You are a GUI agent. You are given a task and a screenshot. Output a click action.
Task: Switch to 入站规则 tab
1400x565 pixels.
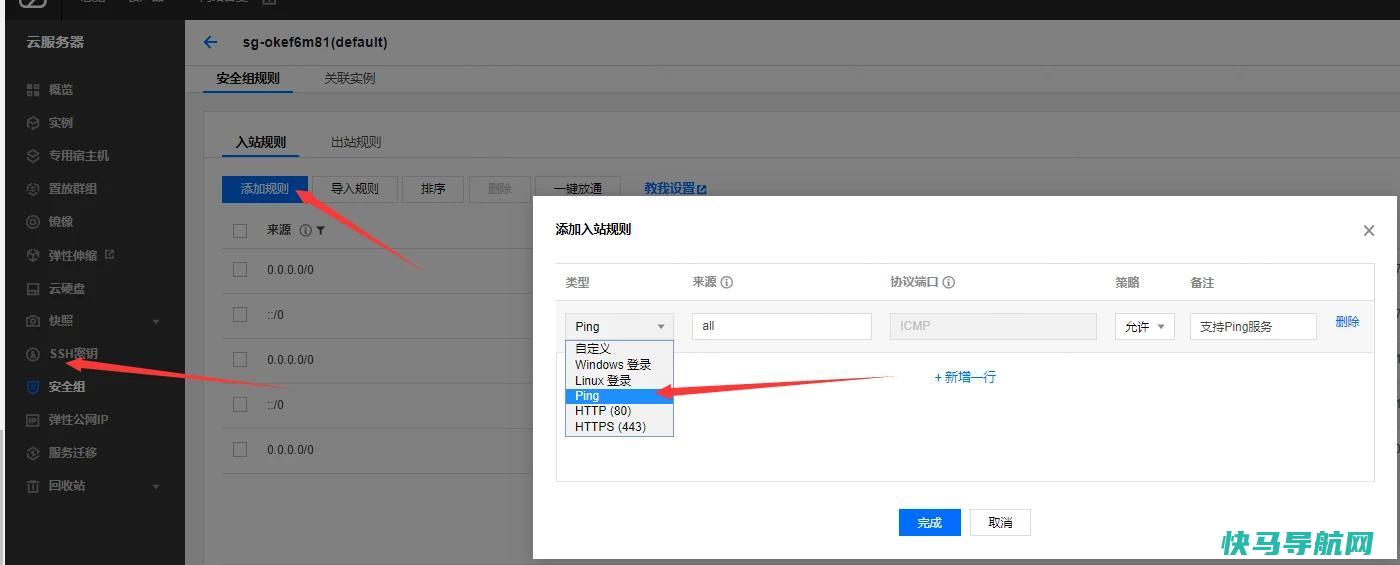[260, 142]
